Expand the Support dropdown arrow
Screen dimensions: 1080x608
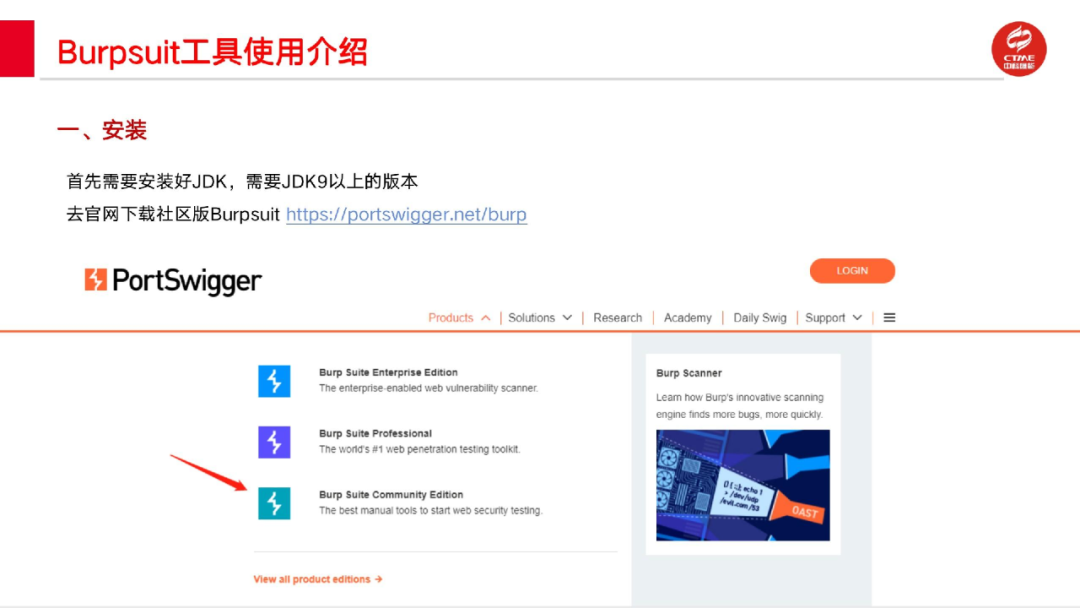coord(857,318)
